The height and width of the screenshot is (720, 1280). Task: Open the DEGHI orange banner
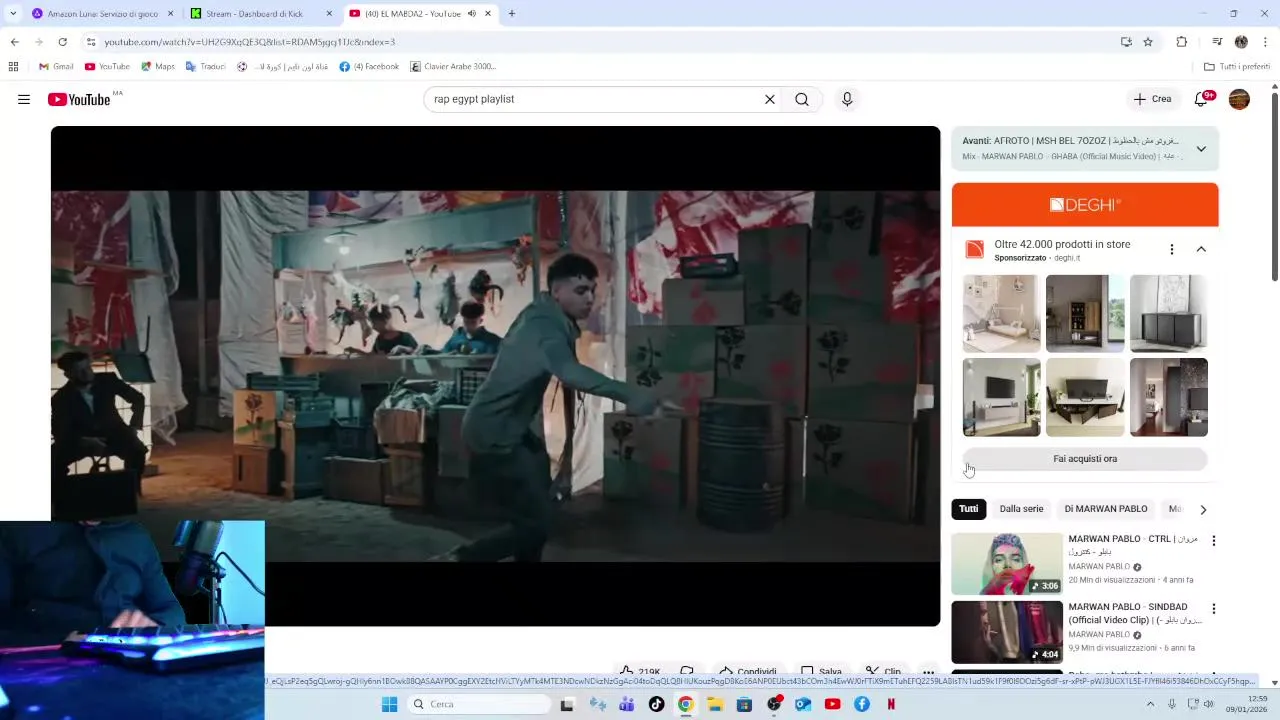pyautogui.click(x=1085, y=205)
